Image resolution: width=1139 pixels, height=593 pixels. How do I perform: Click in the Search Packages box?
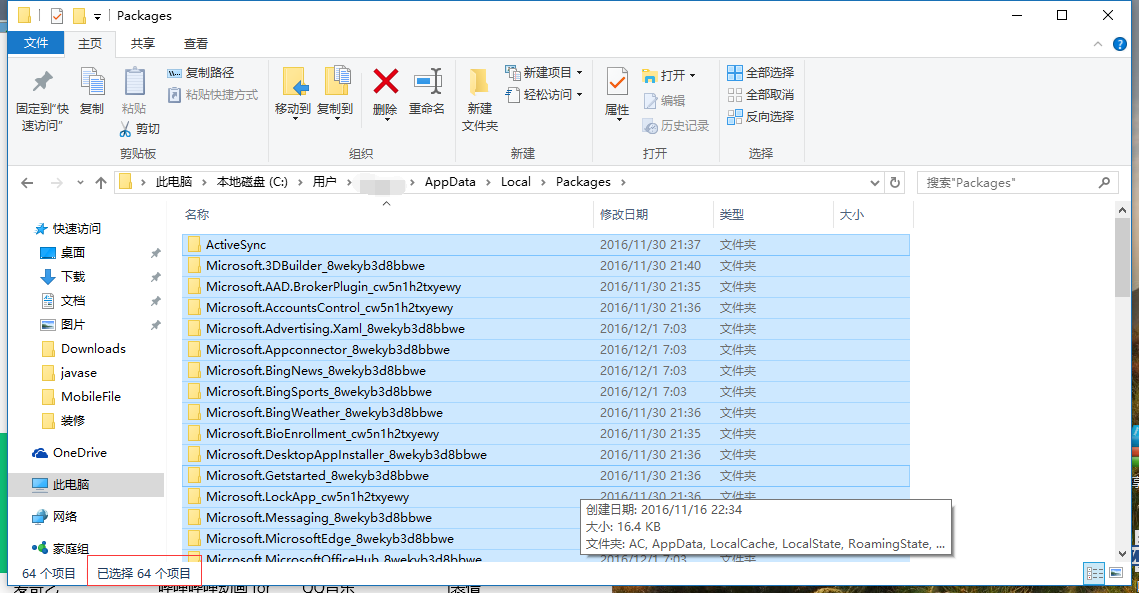click(1017, 182)
